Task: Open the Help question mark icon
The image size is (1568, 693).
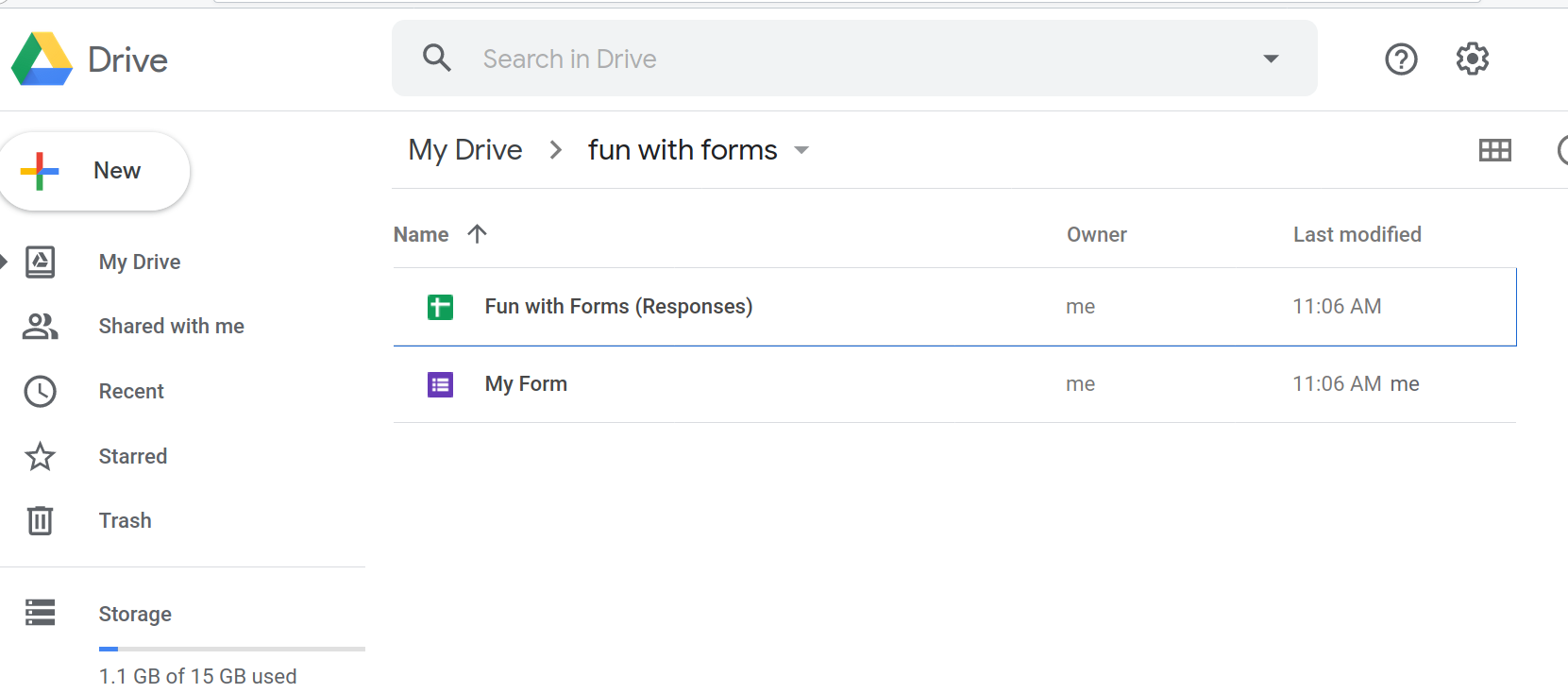Action: coord(1401,59)
